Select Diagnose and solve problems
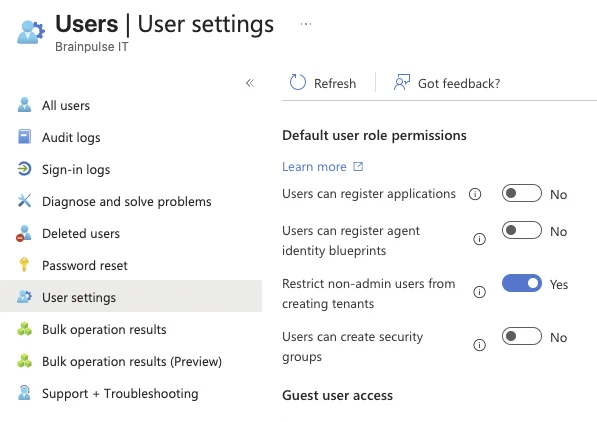The image size is (597, 422). (131, 201)
